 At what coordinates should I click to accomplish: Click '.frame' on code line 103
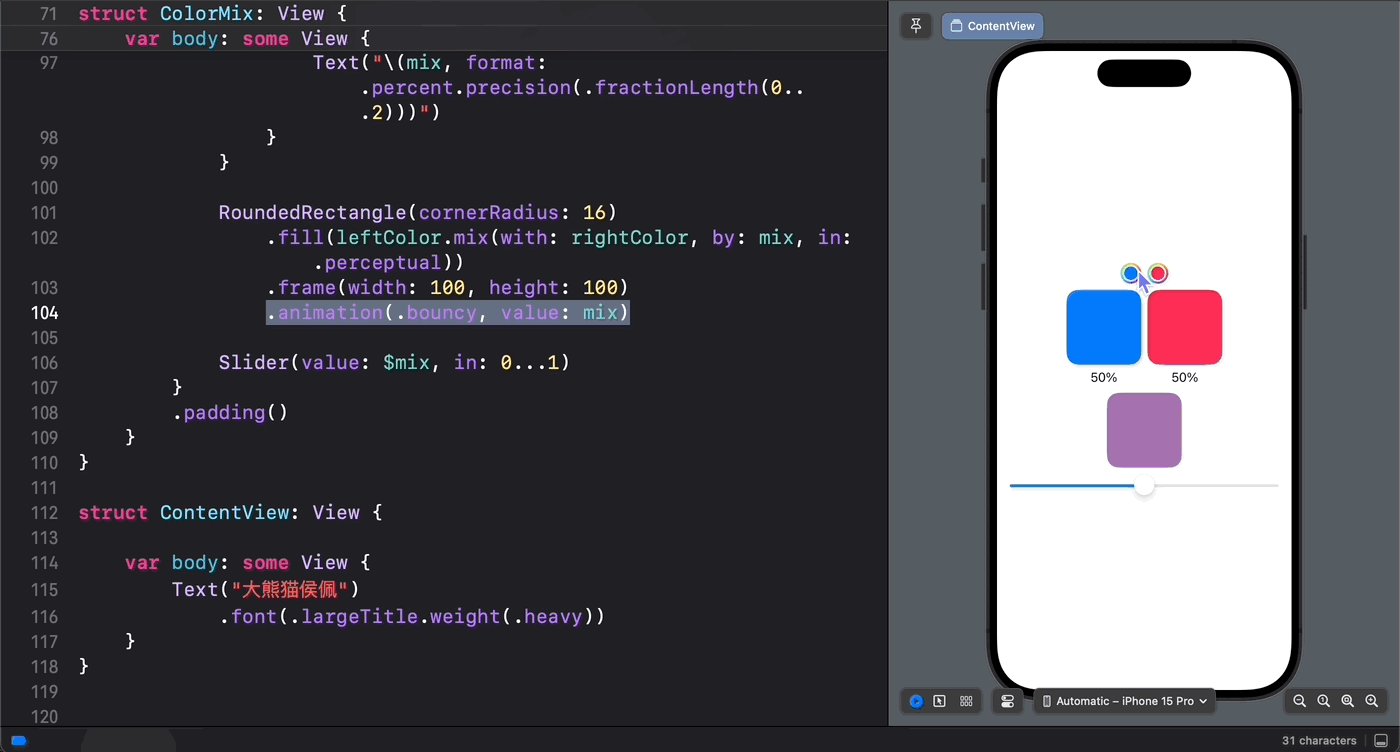(x=300, y=288)
